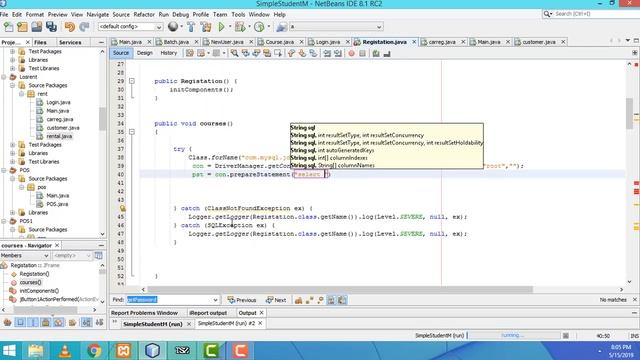Toggle Wrap Around in Find bar
Screen dimensions: 640x360
(x=342, y=300)
